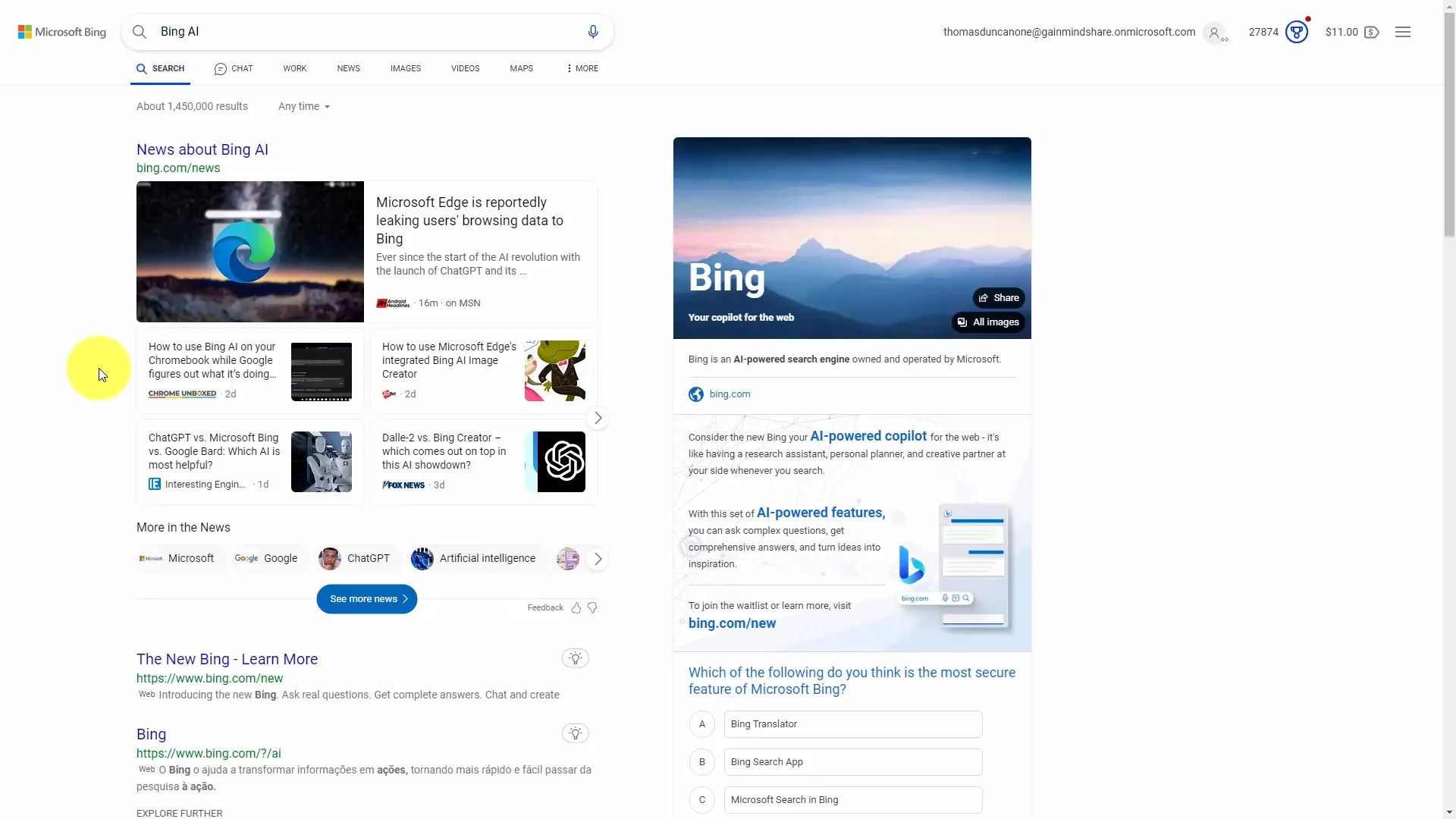Switch to the IMAGES tab
Viewport: 1456px width, 819px height.
(405, 68)
